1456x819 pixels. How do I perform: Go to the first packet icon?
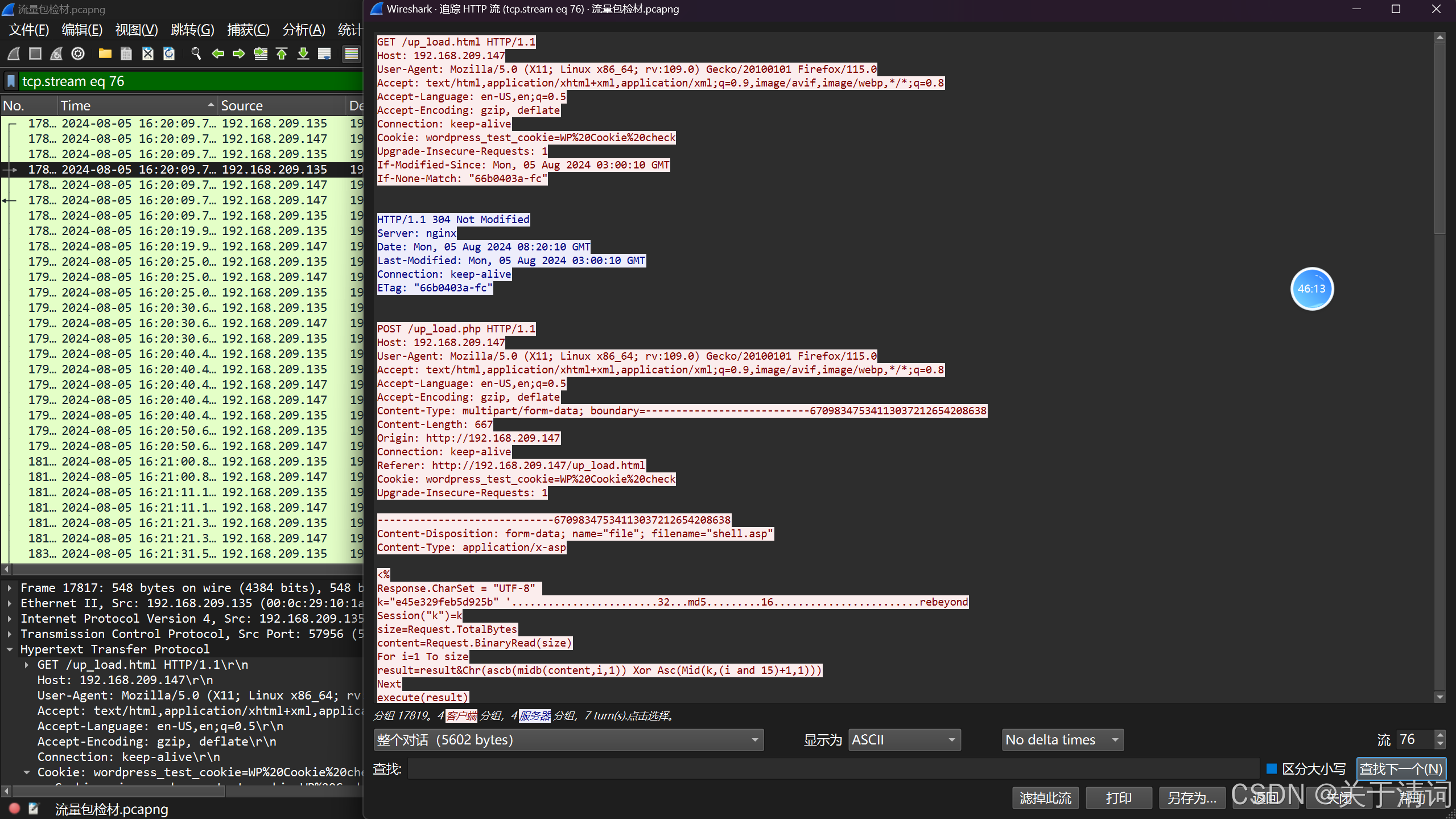click(282, 53)
